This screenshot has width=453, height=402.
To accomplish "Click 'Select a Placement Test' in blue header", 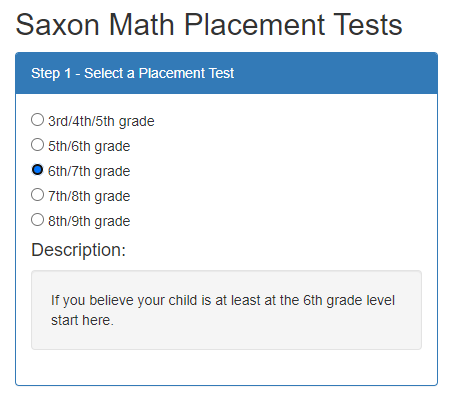I will point(159,73).
